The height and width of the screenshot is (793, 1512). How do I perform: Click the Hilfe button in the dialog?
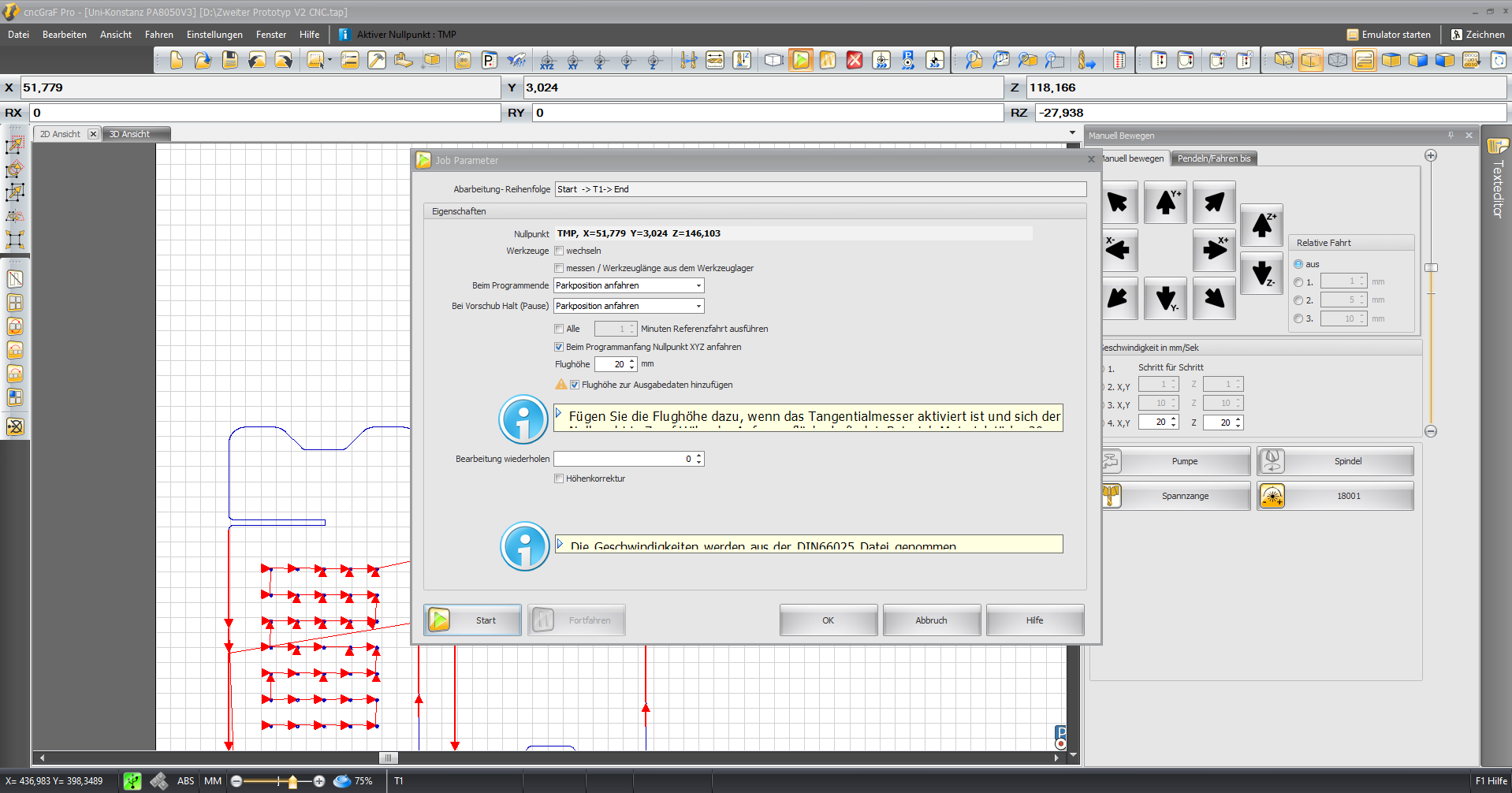tap(1034, 620)
